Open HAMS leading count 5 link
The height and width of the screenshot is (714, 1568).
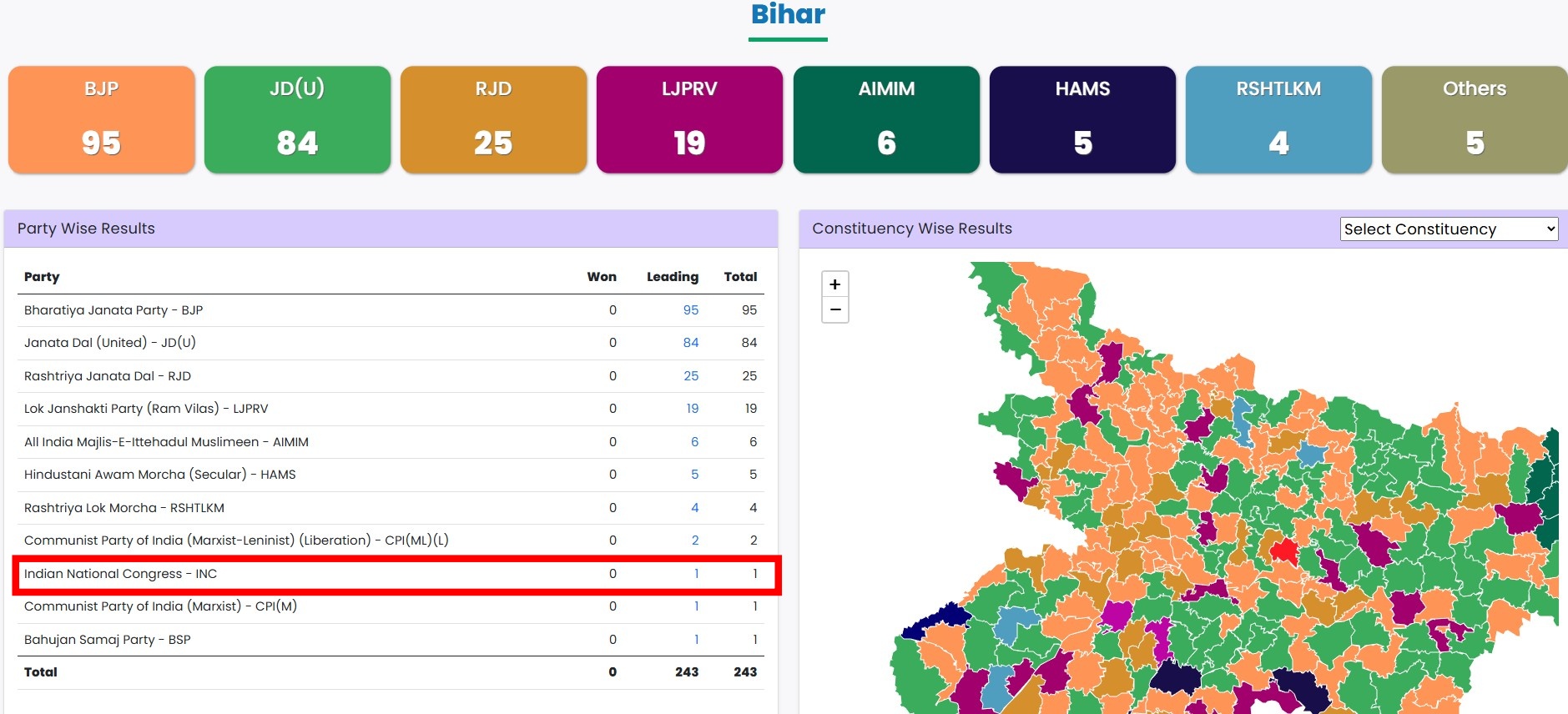[694, 475]
